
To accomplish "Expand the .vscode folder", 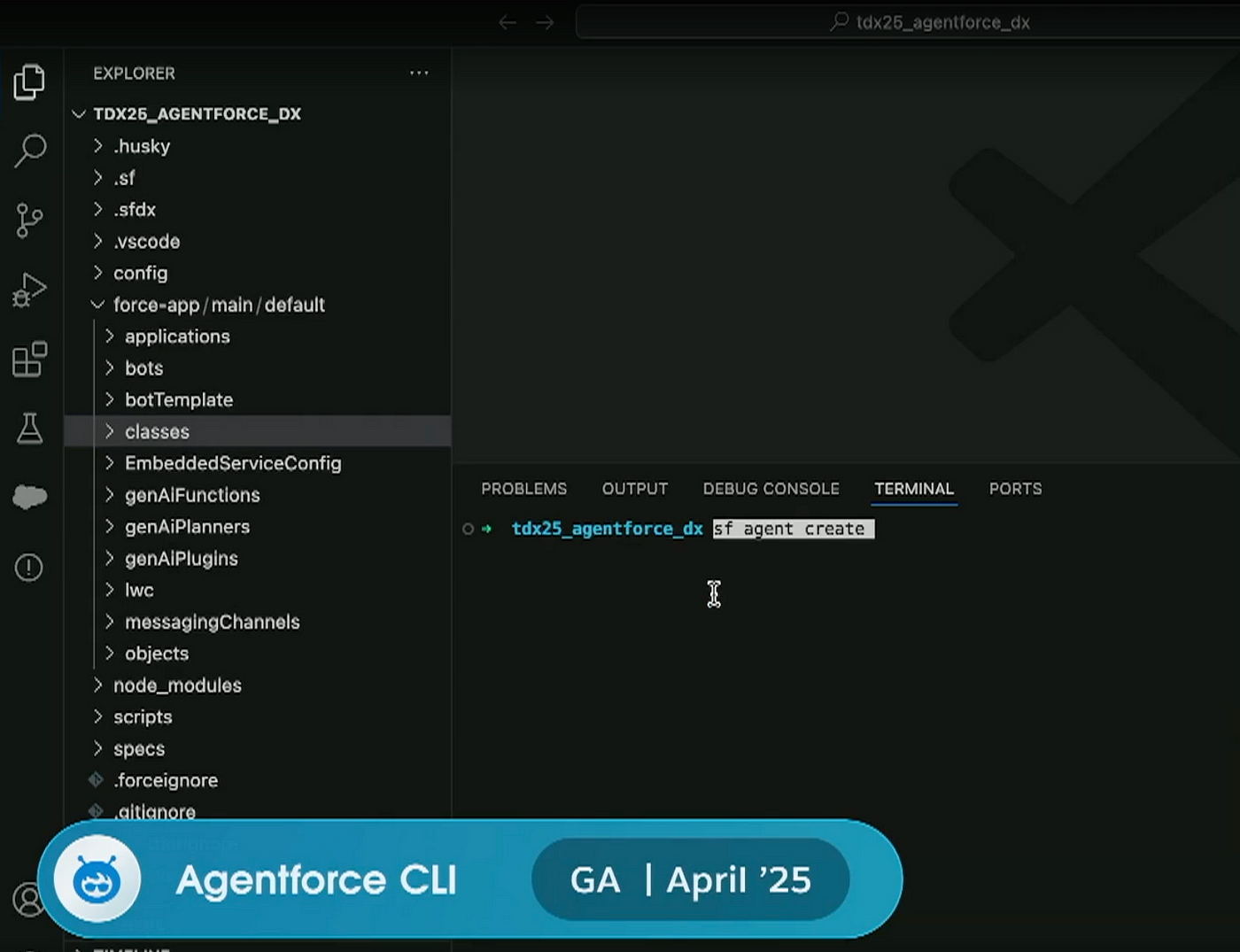I will 98,242.
